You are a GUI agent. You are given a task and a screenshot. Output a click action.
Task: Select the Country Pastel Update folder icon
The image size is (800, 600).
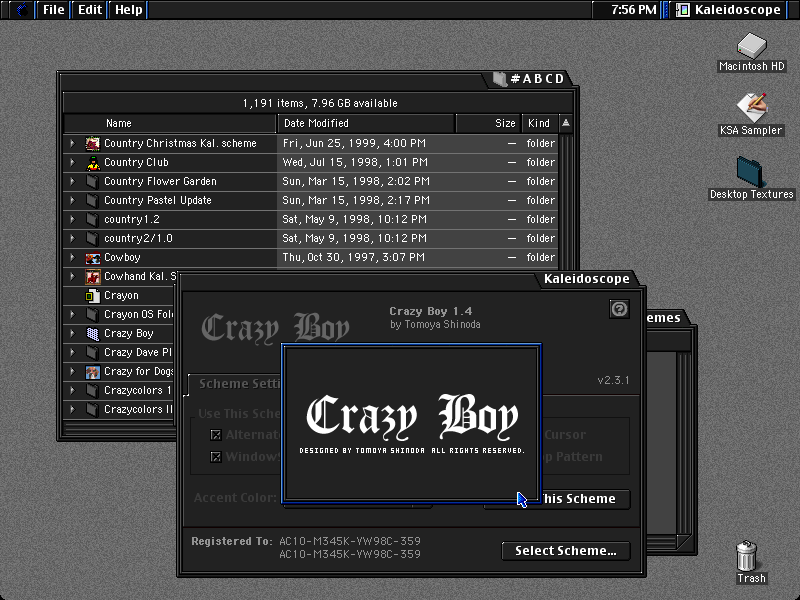tap(92, 200)
